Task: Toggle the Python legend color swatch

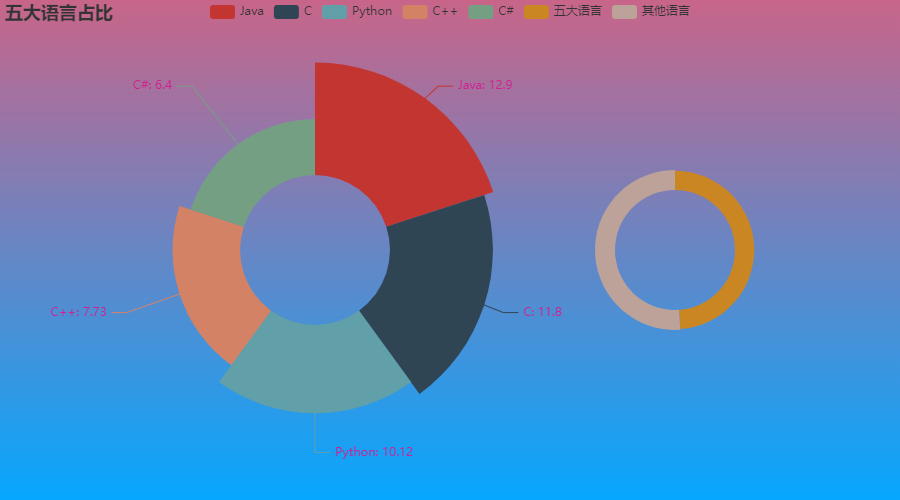Action: (x=334, y=11)
